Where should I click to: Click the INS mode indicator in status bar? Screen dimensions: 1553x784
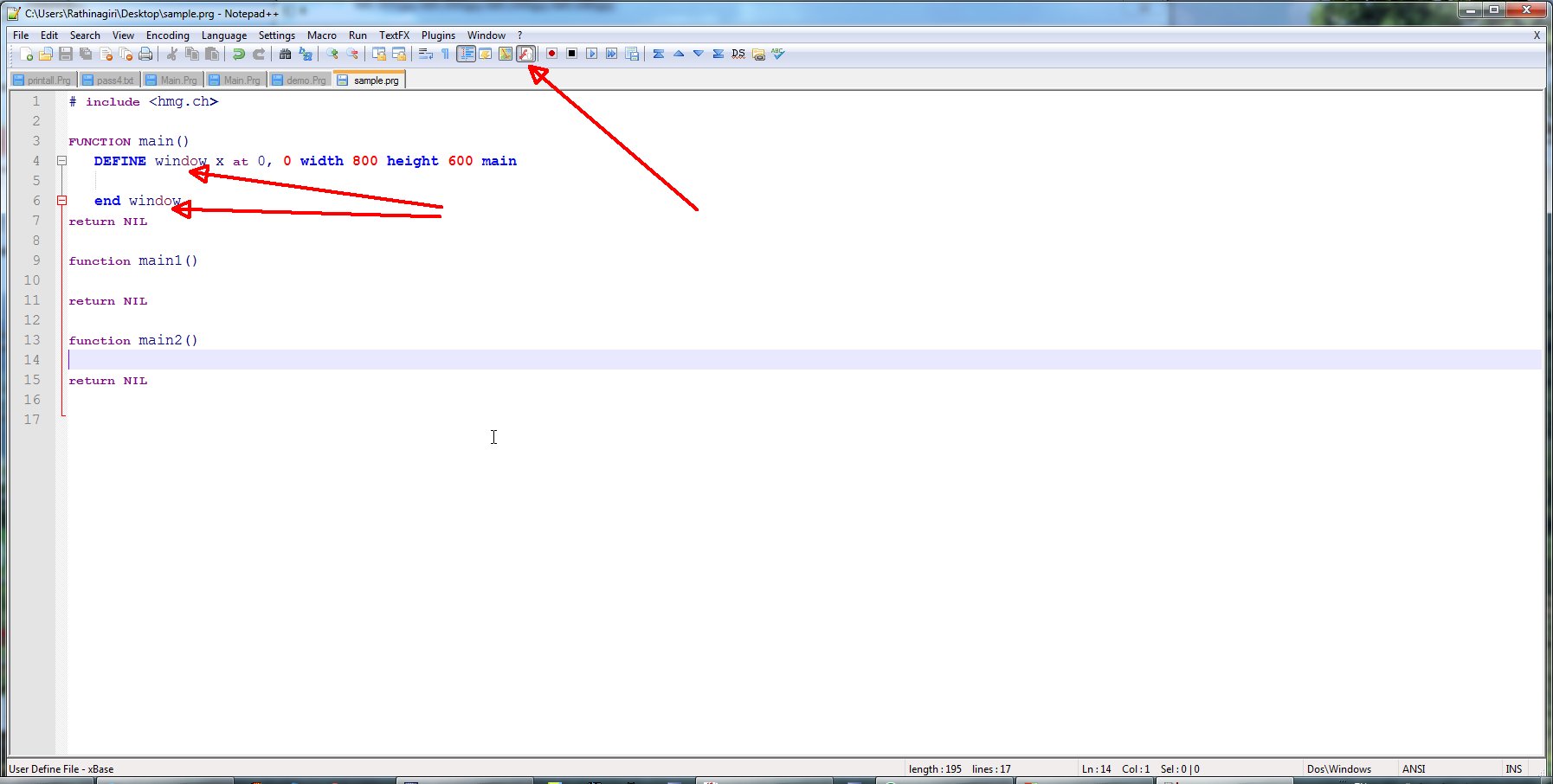click(1513, 769)
